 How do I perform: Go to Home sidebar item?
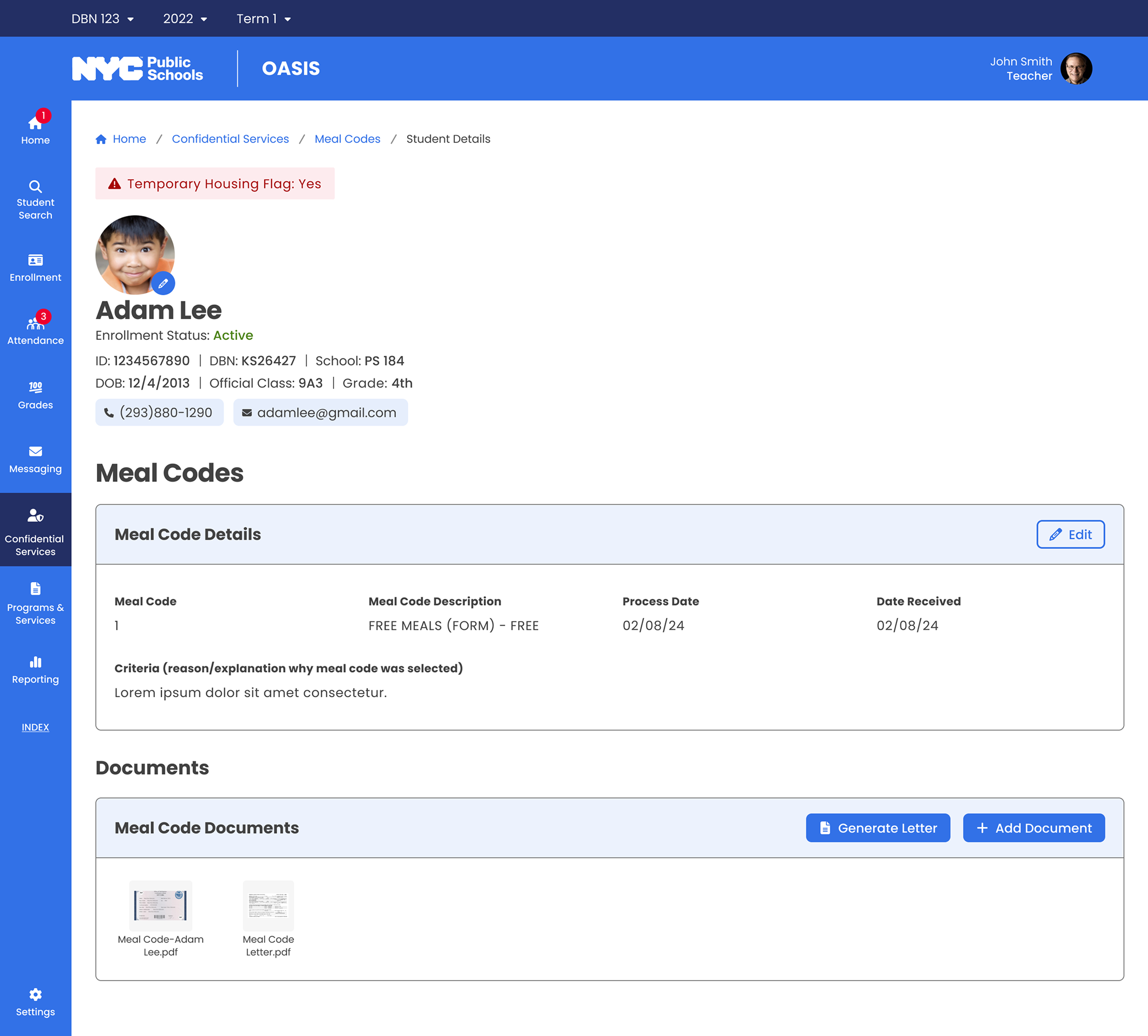[35, 129]
